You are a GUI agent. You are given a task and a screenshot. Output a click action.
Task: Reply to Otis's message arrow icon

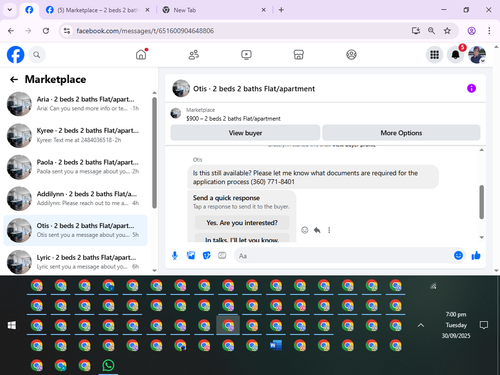point(317,230)
